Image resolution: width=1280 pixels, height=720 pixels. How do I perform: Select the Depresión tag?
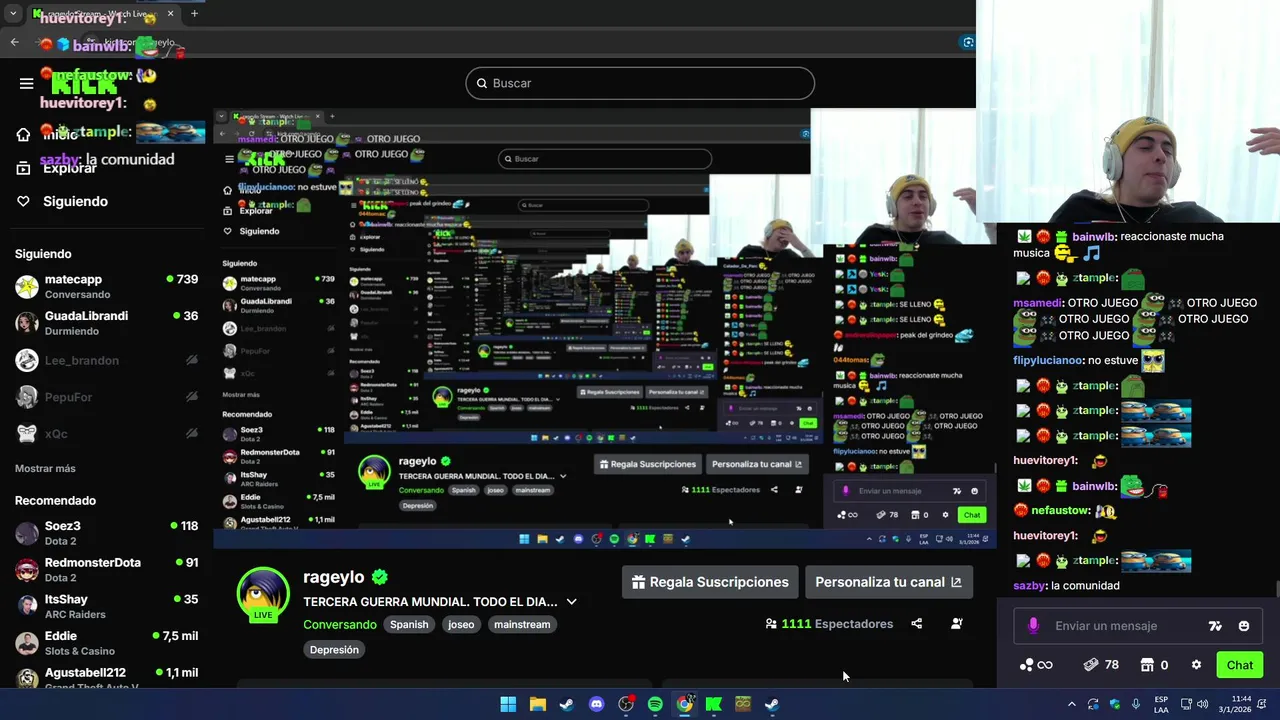[334, 650]
